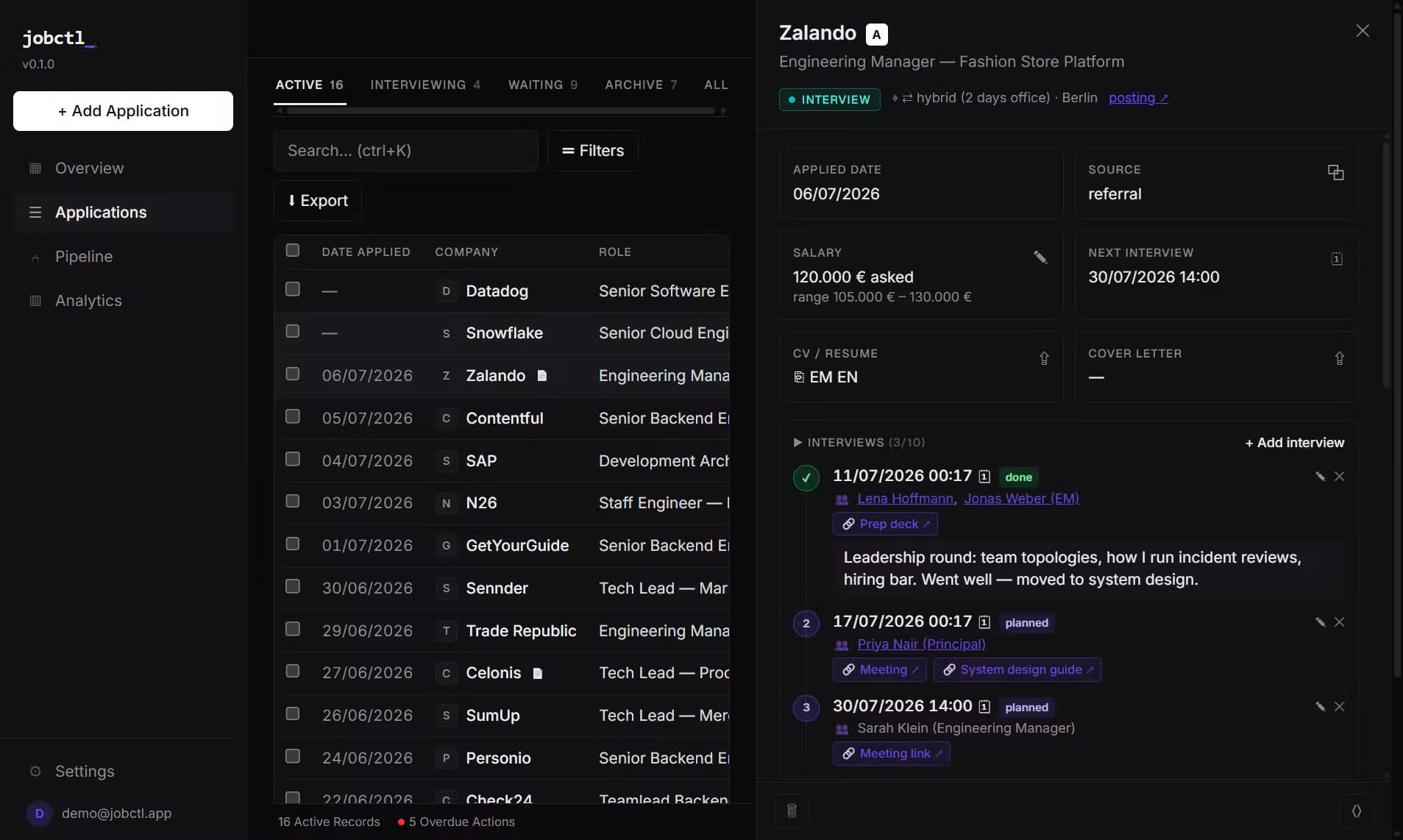
Task: Open the Datadog application row
Action: pos(502,291)
